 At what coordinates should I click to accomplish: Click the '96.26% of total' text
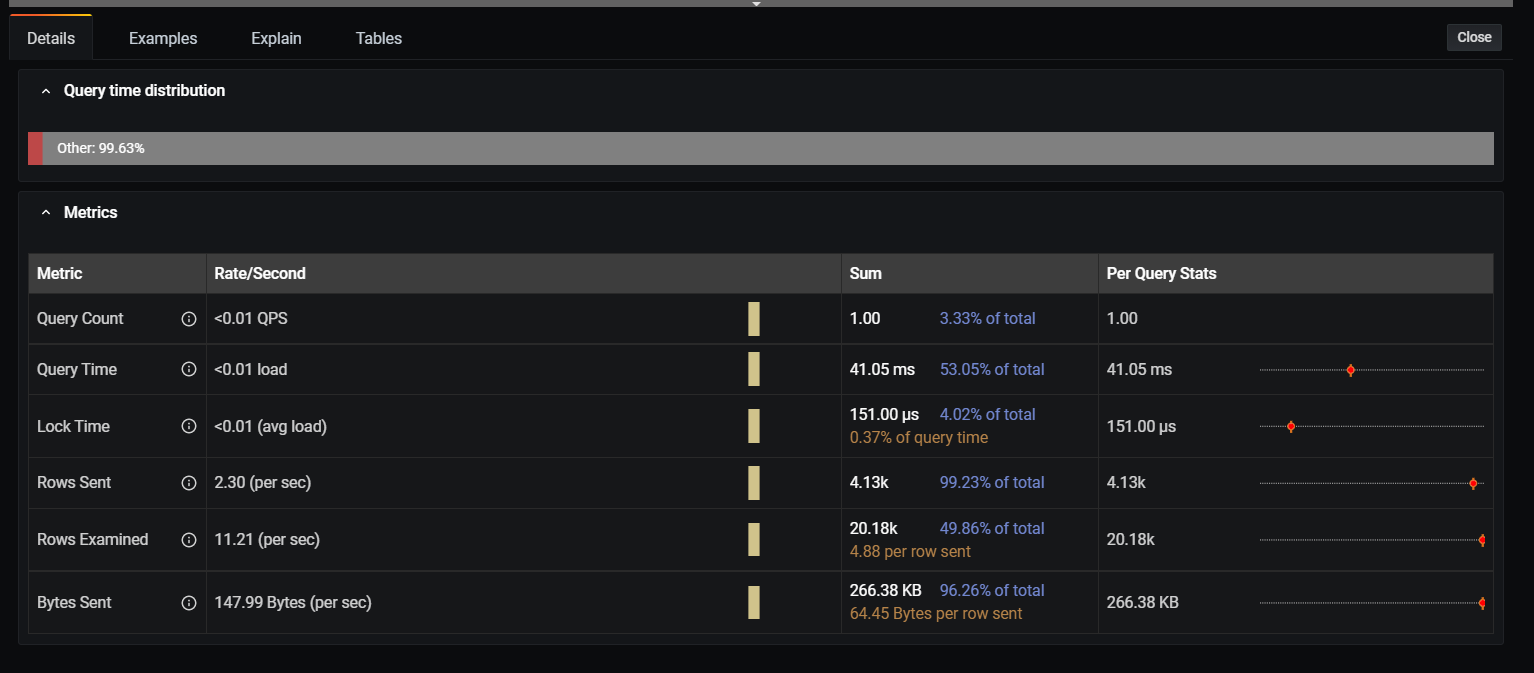click(992, 590)
